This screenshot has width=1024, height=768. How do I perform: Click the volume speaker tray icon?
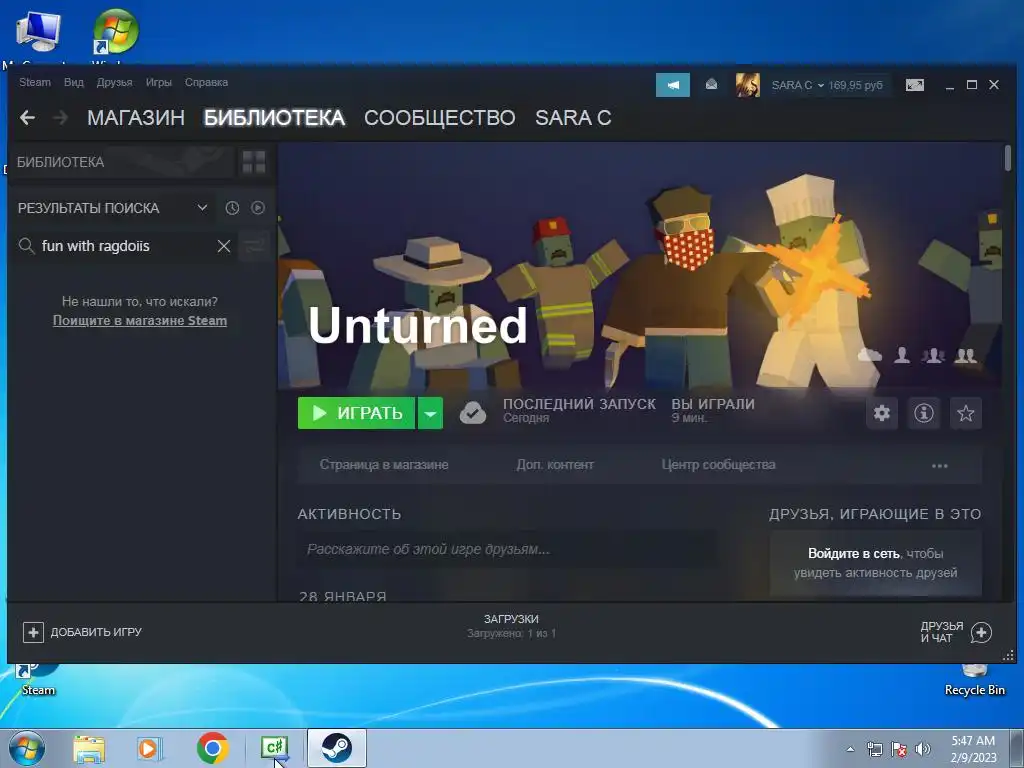923,749
